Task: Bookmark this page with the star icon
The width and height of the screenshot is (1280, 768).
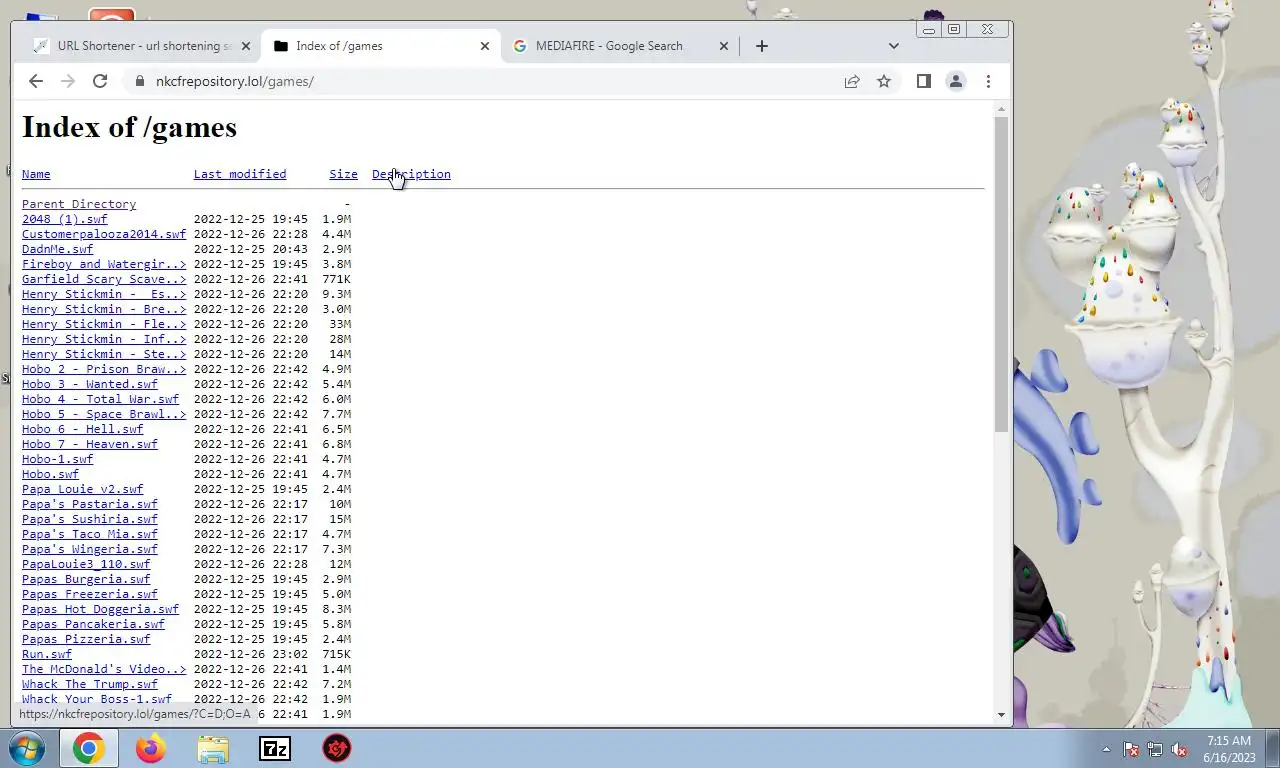Action: (x=884, y=81)
